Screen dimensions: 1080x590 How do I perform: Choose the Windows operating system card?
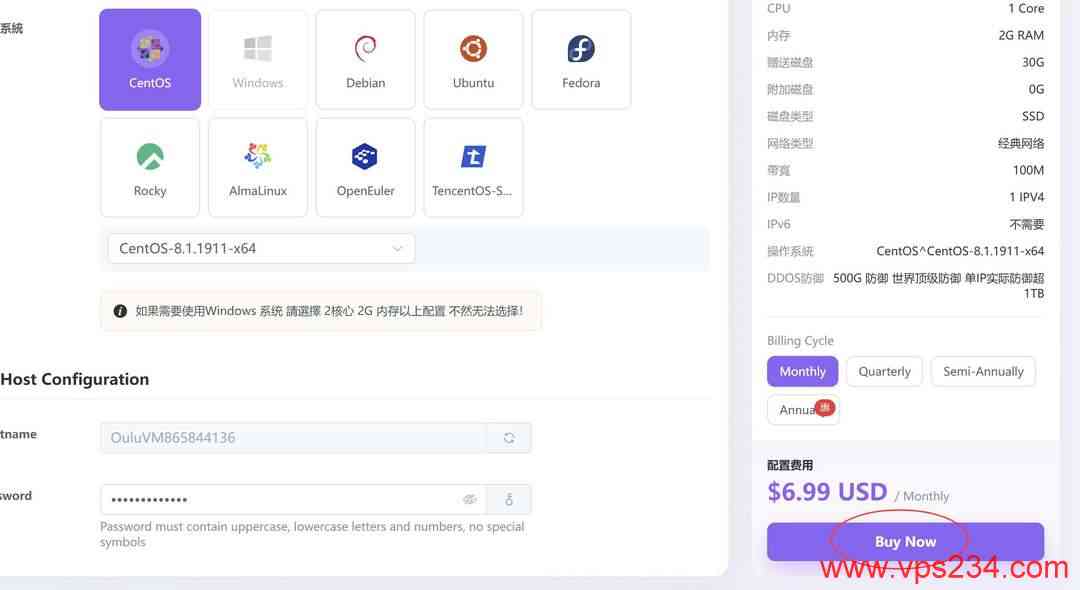pos(258,59)
